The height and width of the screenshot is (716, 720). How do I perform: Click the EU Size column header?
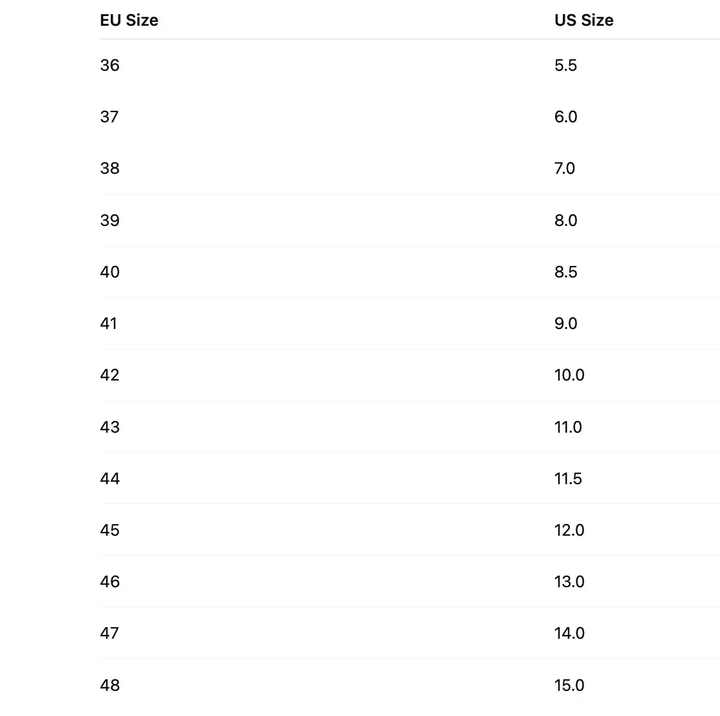tap(129, 20)
